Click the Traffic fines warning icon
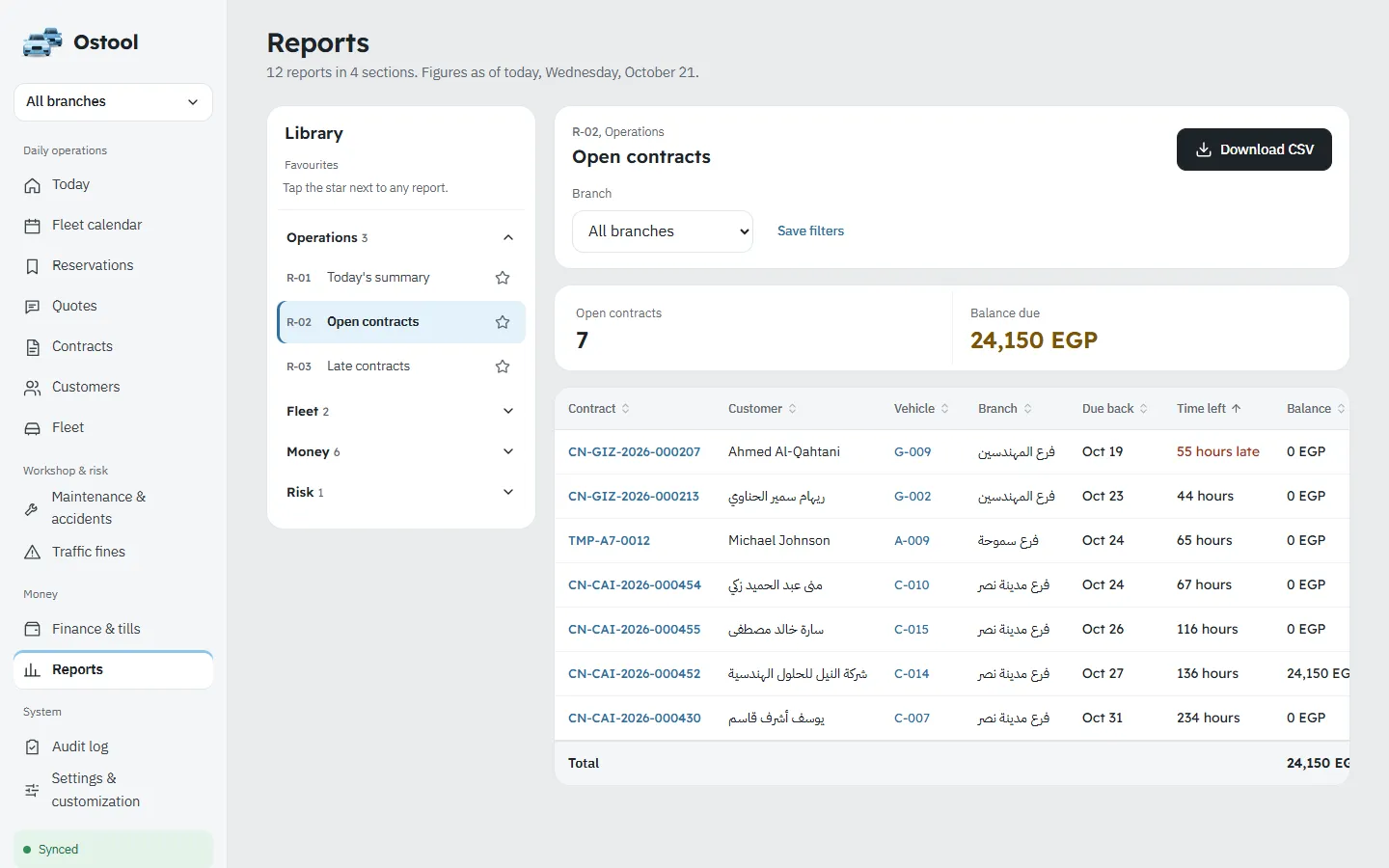Image resolution: width=1389 pixels, height=868 pixels. click(x=33, y=553)
